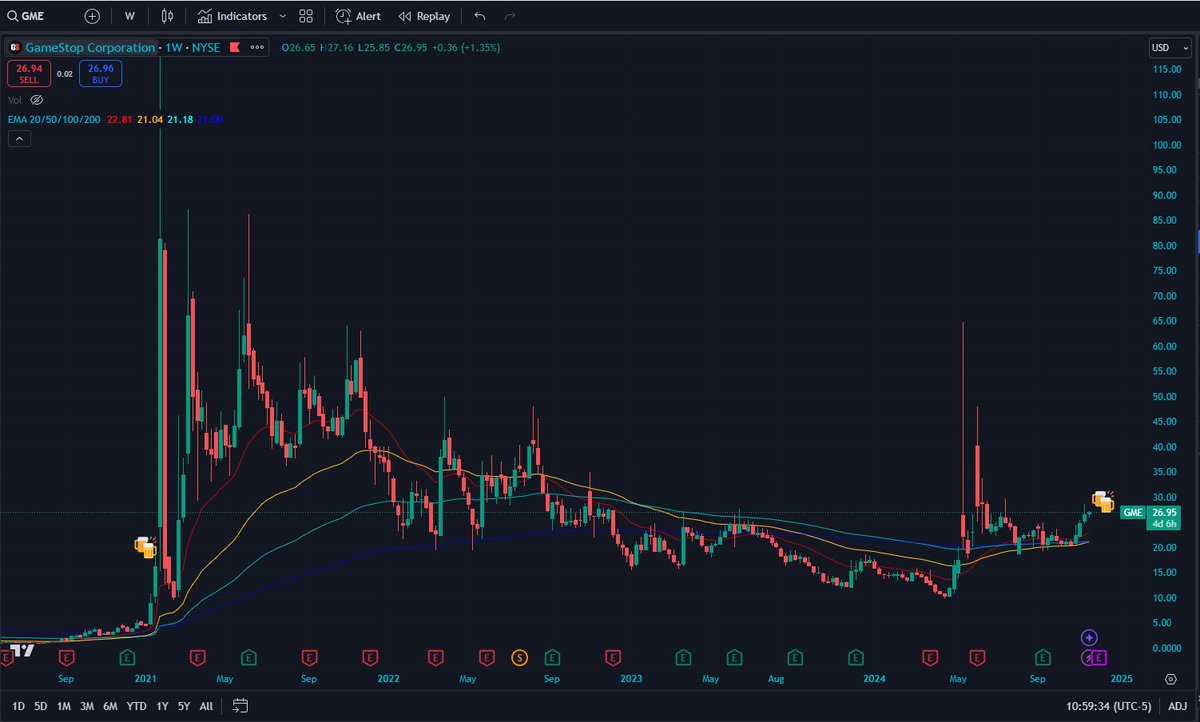Select the 5Y time range

pos(184,706)
